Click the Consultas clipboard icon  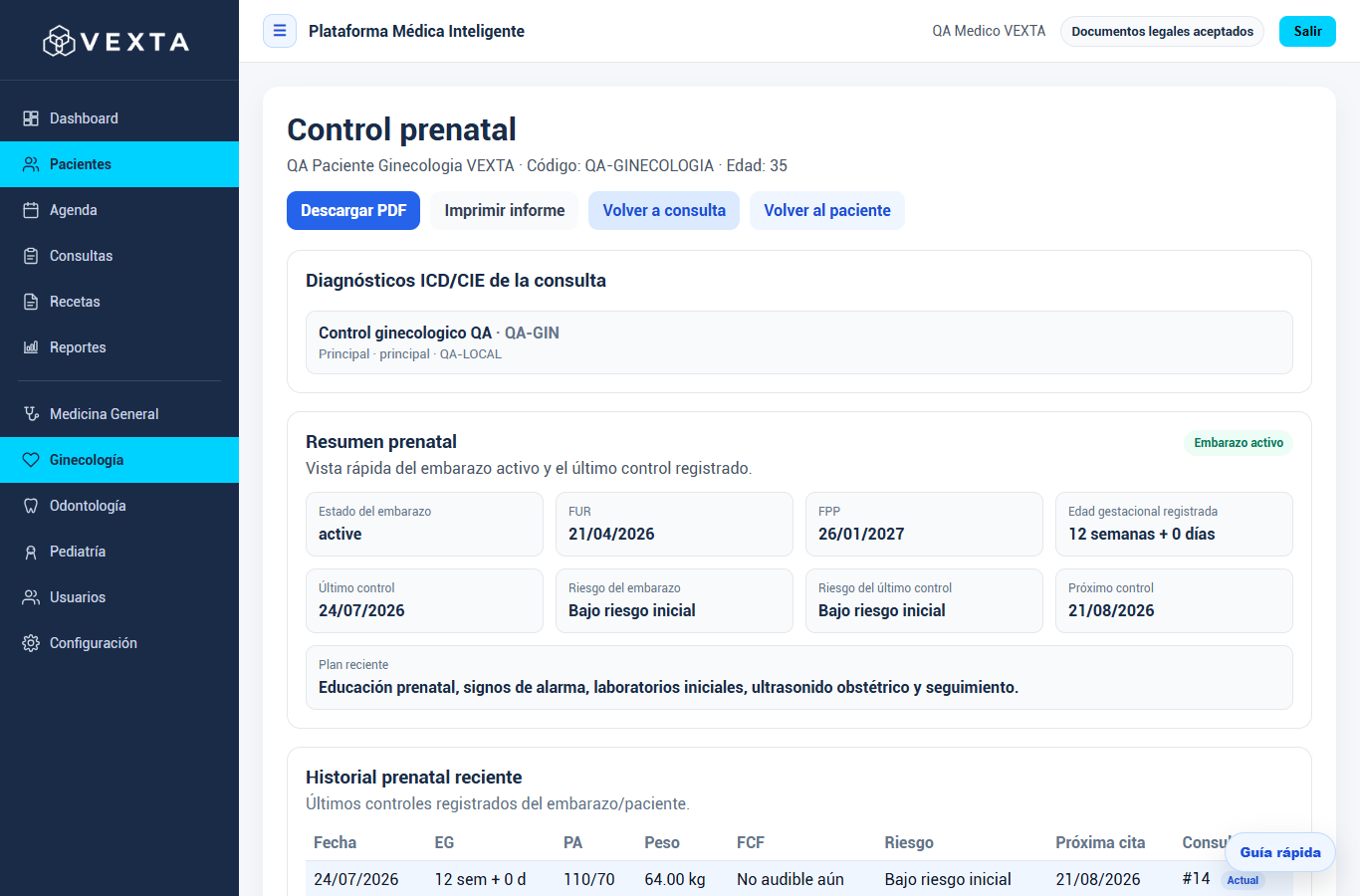(x=31, y=256)
